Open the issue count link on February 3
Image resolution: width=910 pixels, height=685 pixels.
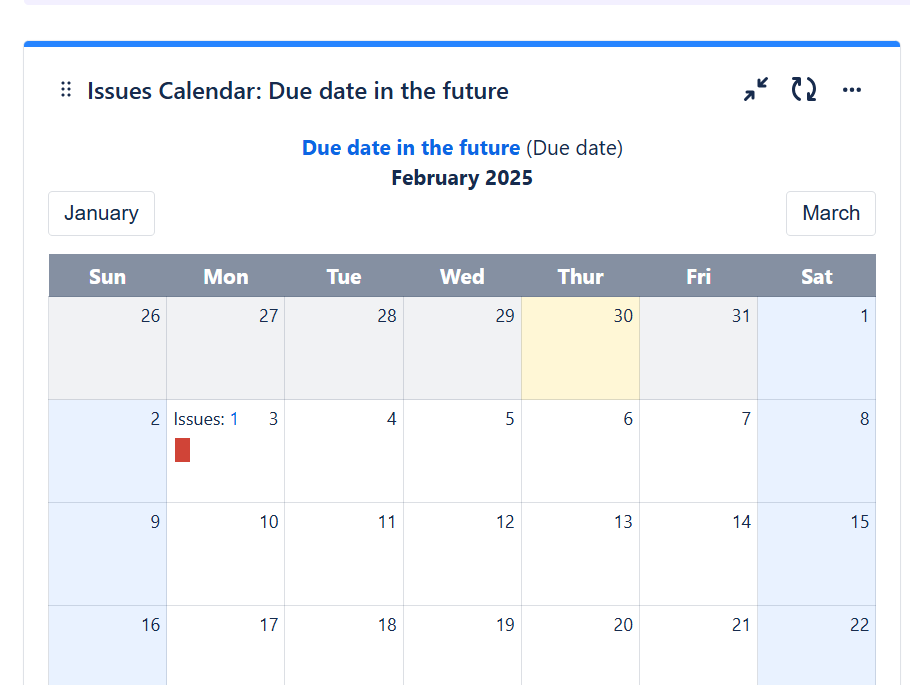coord(234,419)
